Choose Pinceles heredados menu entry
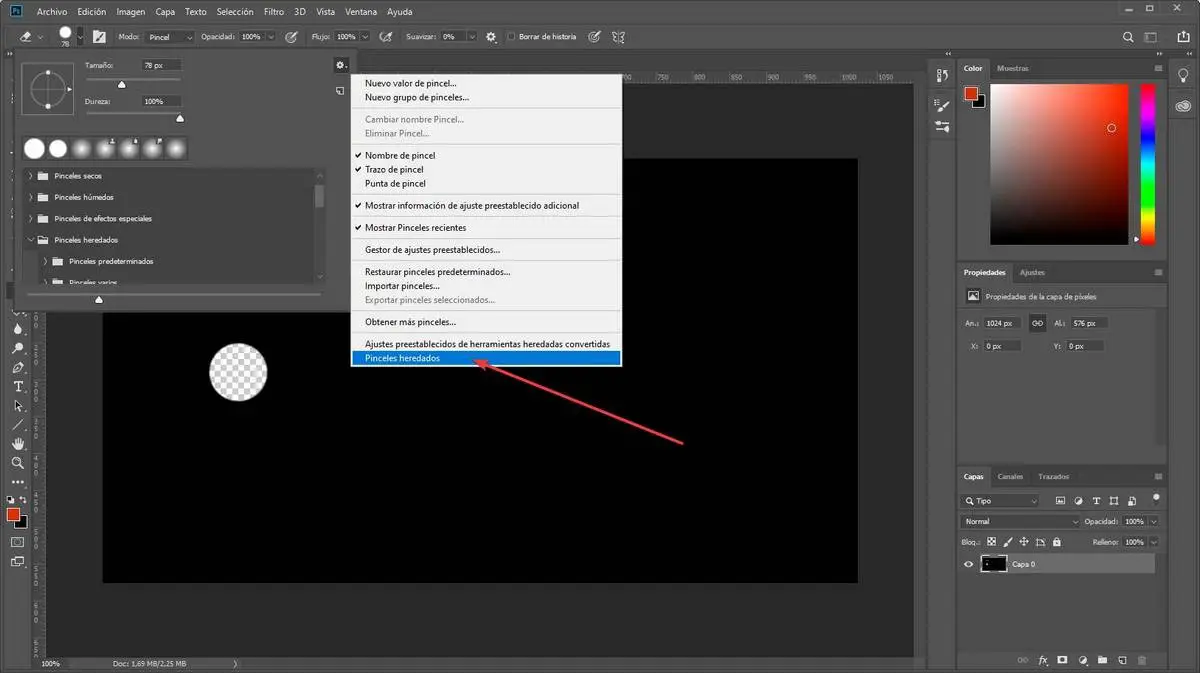This screenshot has width=1200, height=673. [x=486, y=358]
